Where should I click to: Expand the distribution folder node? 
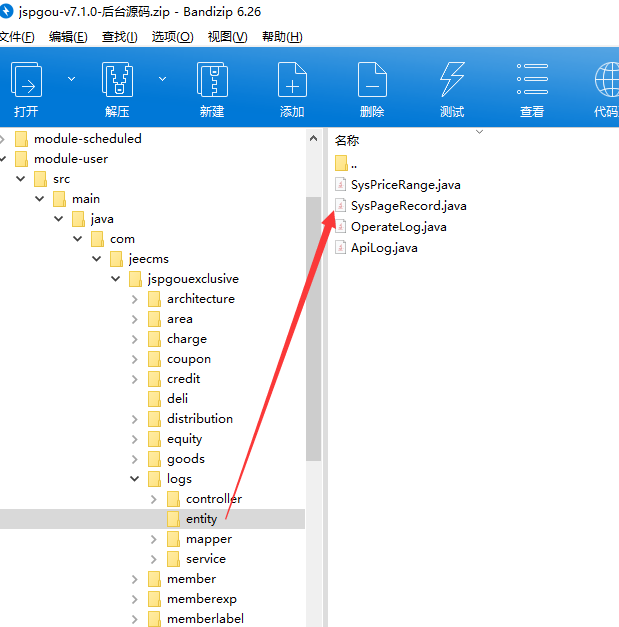point(135,419)
